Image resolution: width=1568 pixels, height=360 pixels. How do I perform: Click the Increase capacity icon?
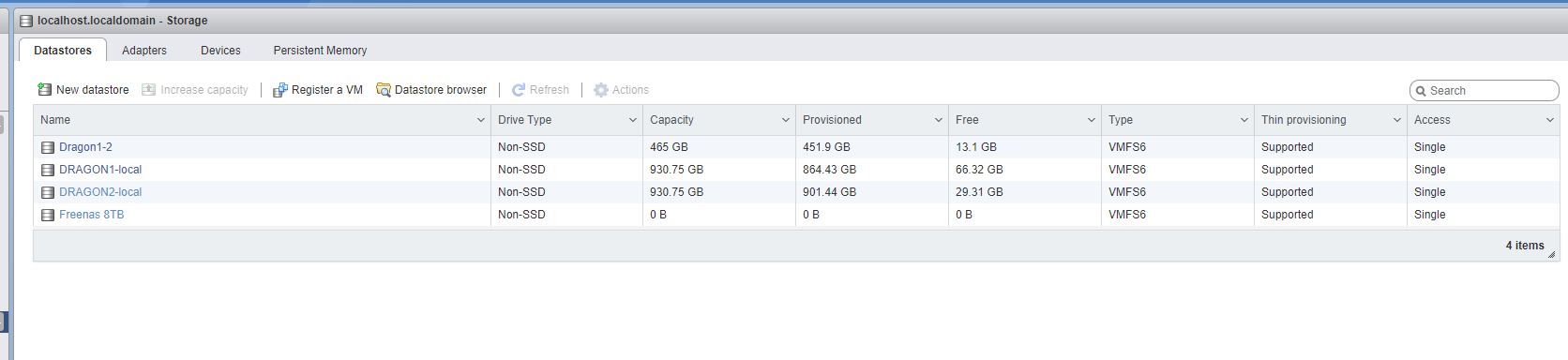(x=148, y=90)
